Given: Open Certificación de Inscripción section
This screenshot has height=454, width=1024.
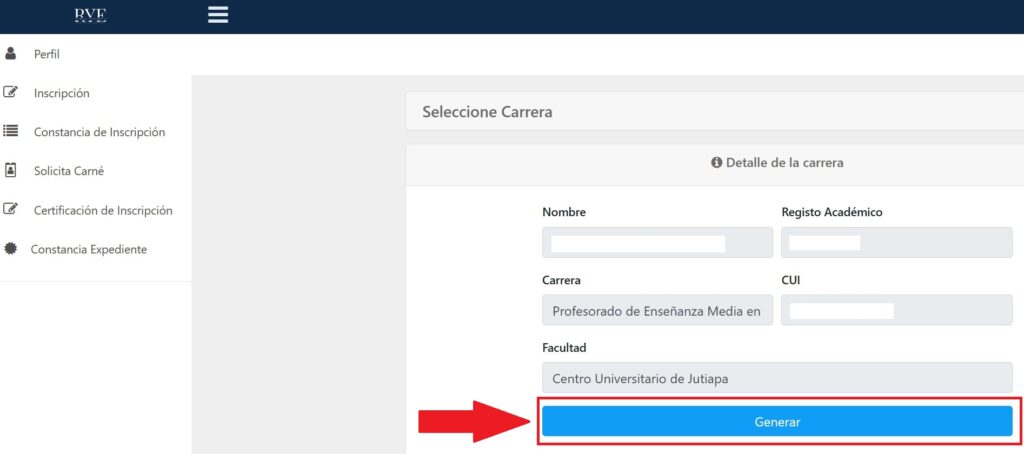Looking at the screenshot, I should [103, 210].
